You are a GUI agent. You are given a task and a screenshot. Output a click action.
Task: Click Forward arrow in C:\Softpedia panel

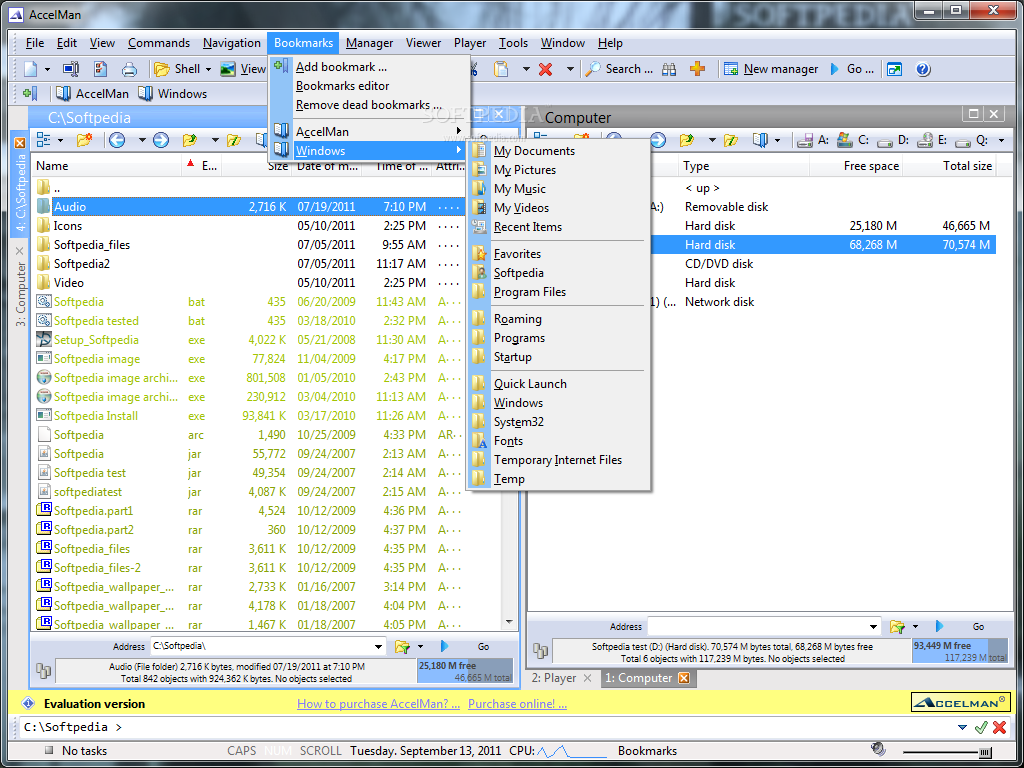[161, 140]
